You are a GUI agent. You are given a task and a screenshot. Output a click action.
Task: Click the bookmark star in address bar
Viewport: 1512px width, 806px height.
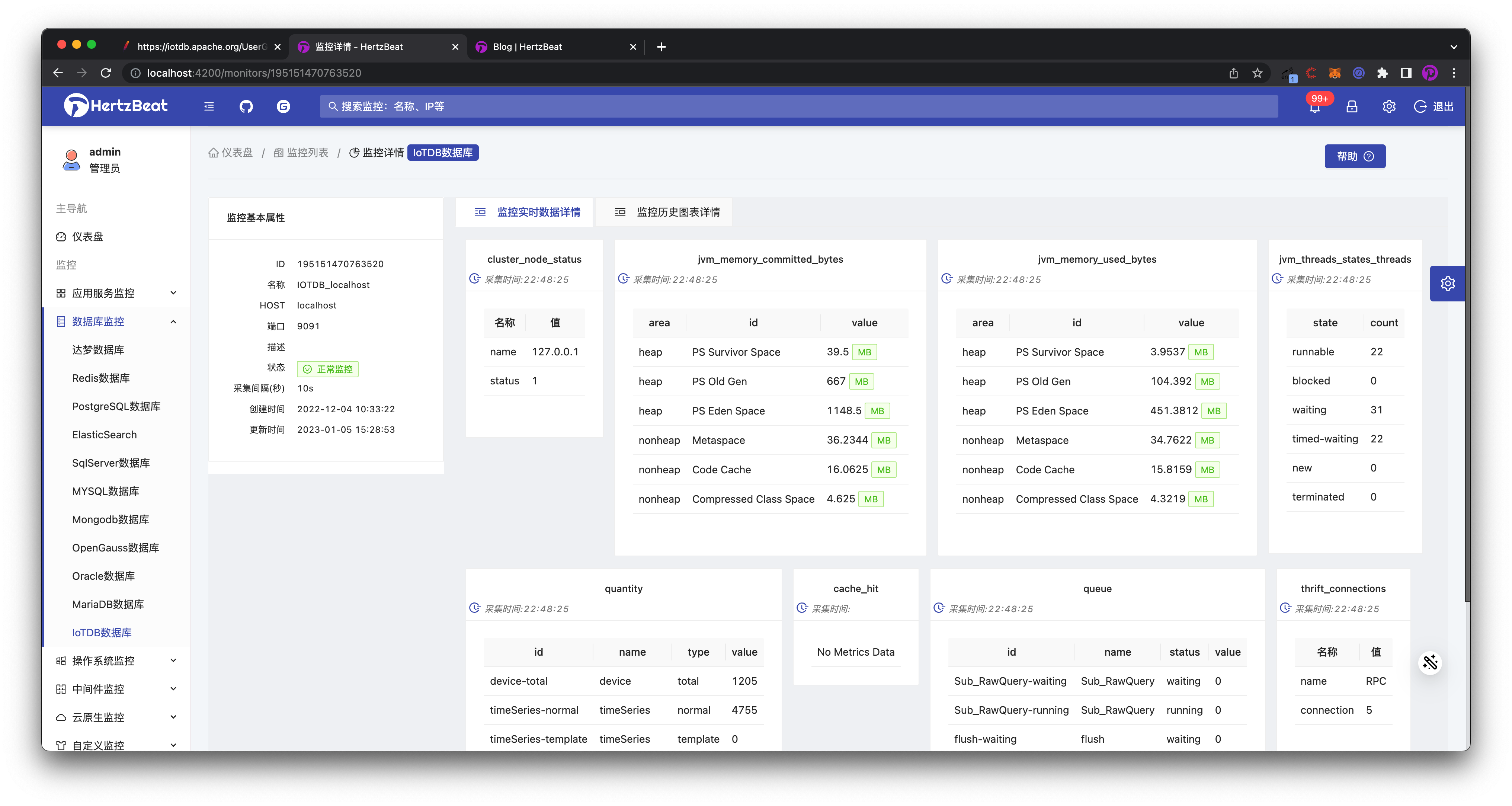point(1257,73)
